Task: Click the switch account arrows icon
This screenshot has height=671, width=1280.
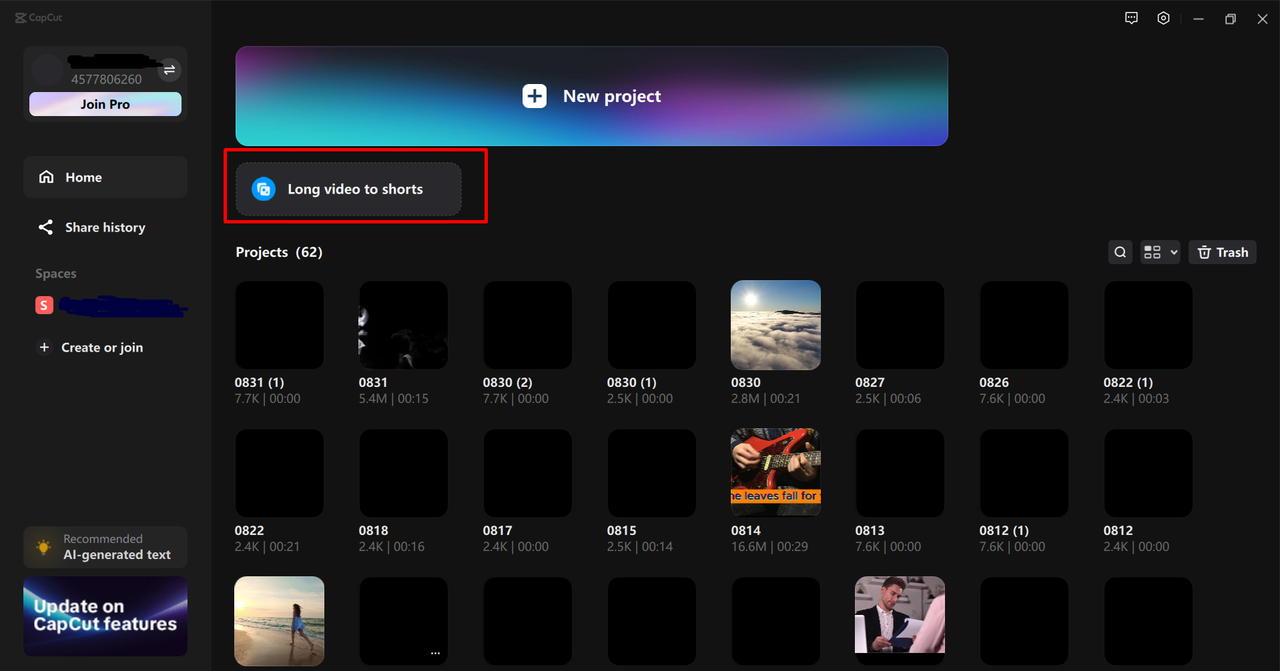Action: (169, 69)
